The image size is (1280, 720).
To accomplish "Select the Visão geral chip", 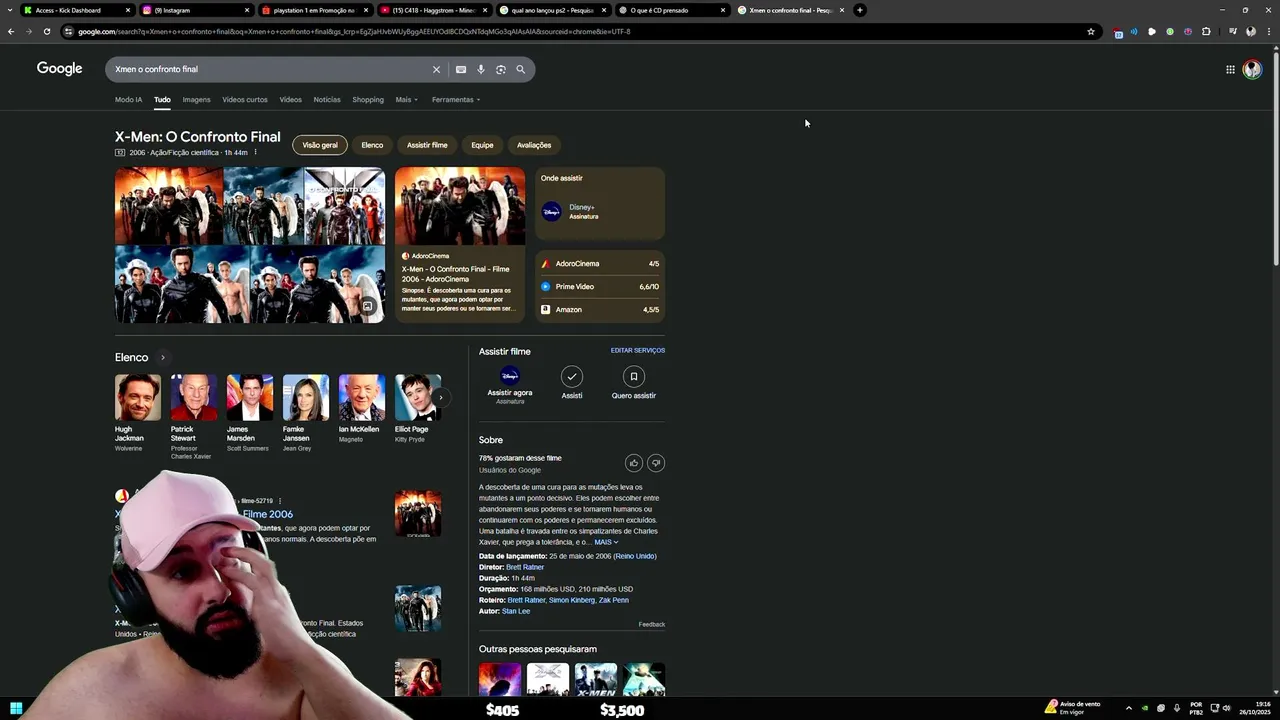I will [320, 145].
